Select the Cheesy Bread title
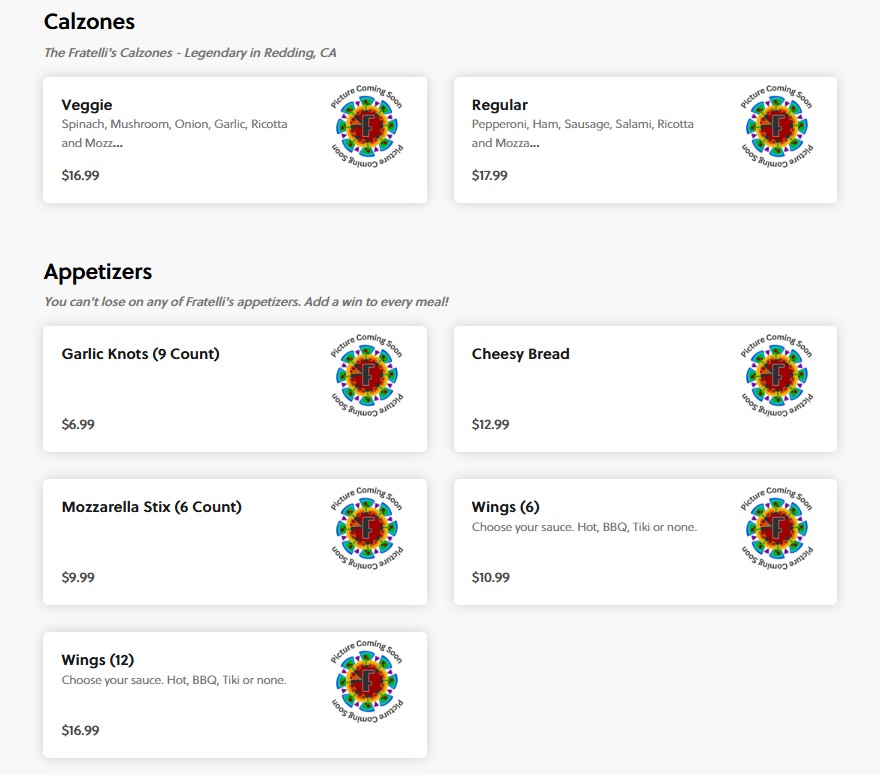The width and height of the screenshot is (880, 775). (x=520, y=354)
